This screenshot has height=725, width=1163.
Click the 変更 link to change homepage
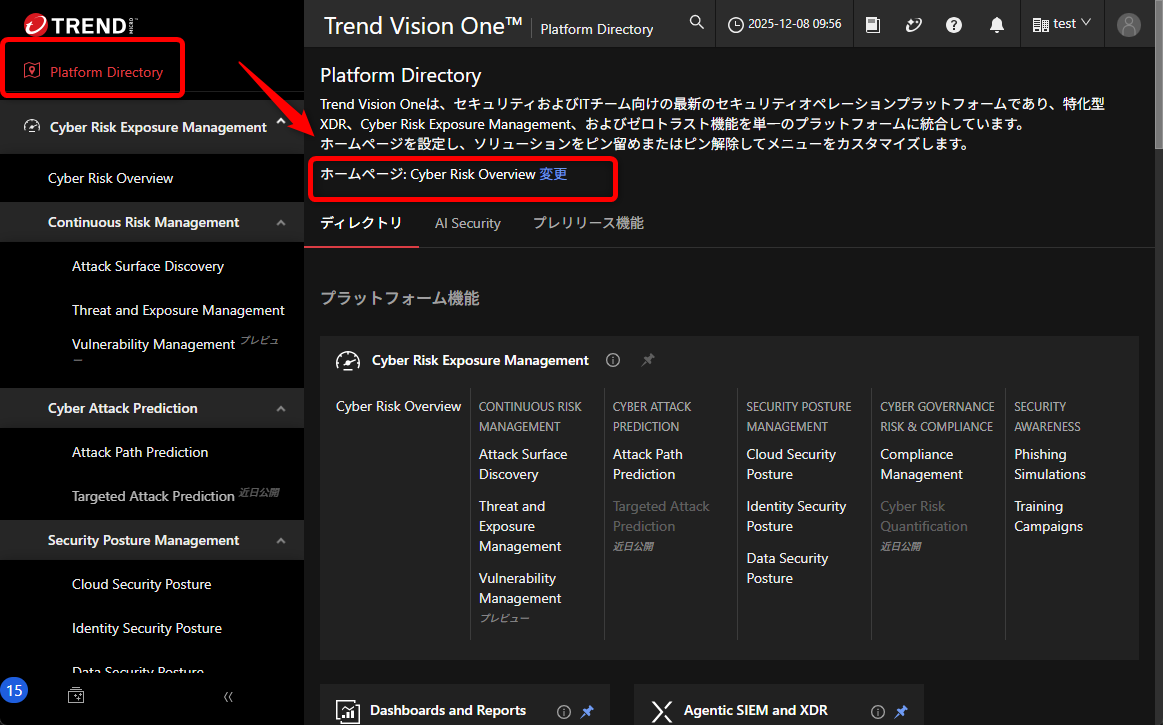pos(553,174)
